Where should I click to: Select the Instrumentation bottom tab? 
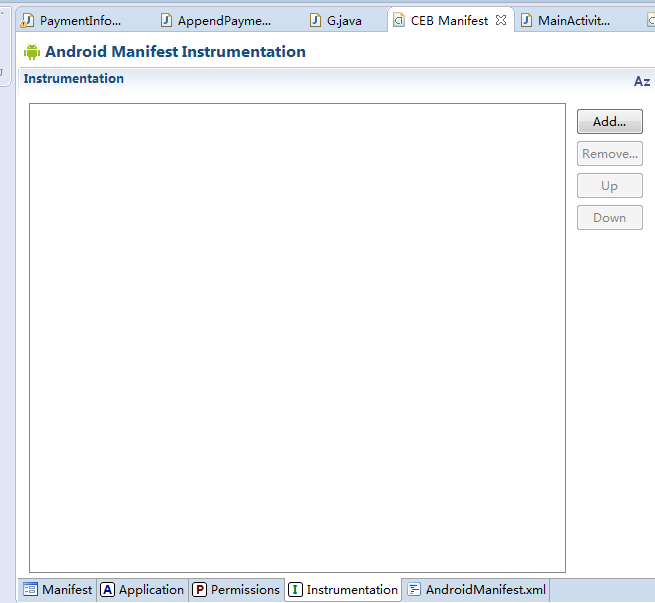(343, 590)
